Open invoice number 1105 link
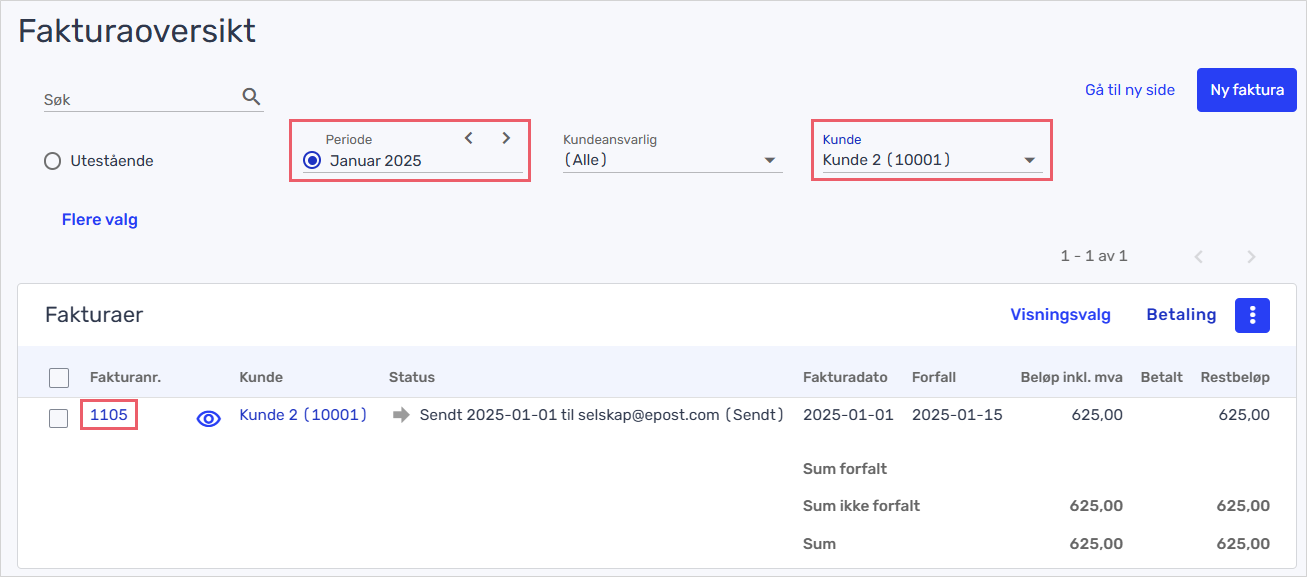 (x=109, y=414)
